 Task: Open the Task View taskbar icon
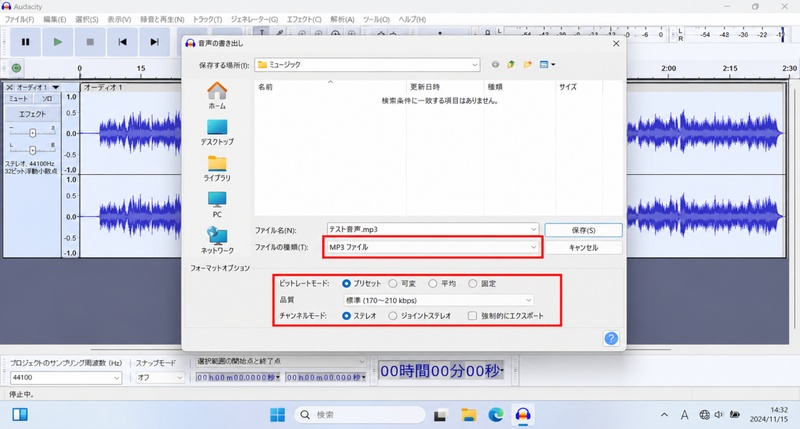(440, 415)
